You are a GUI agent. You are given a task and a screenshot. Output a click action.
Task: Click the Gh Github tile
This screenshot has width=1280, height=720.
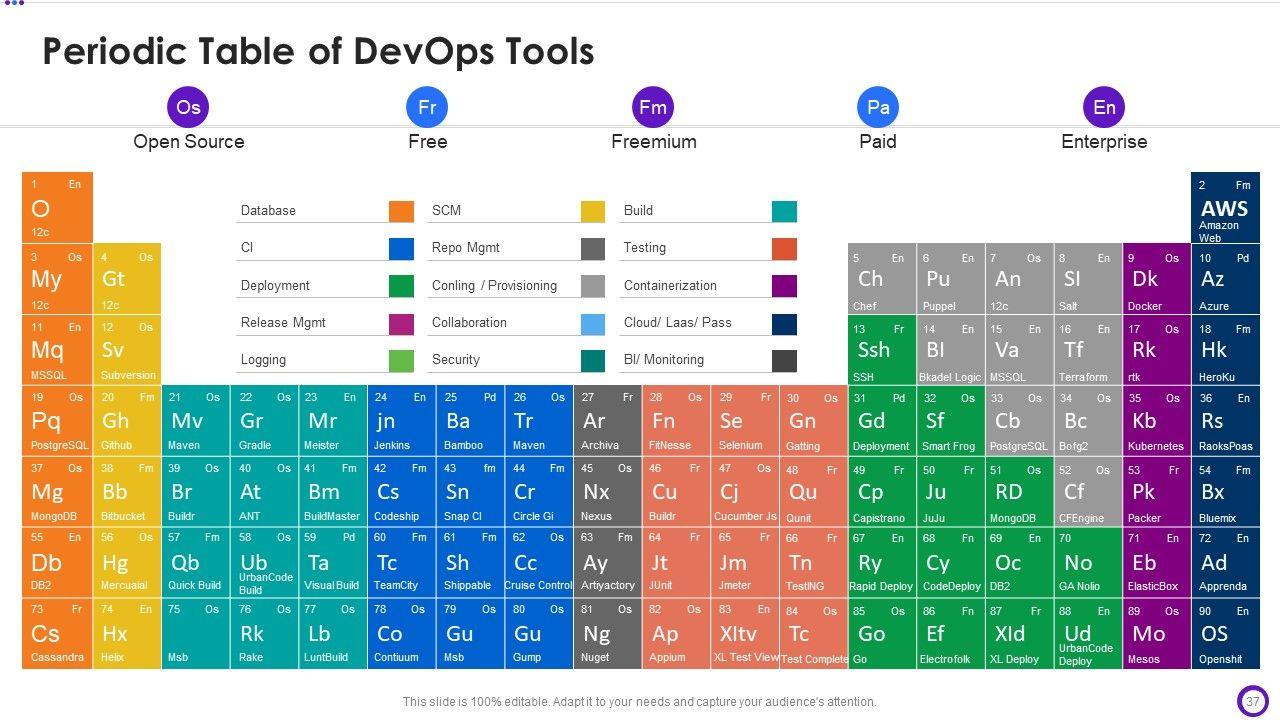(x=127, y=421)
